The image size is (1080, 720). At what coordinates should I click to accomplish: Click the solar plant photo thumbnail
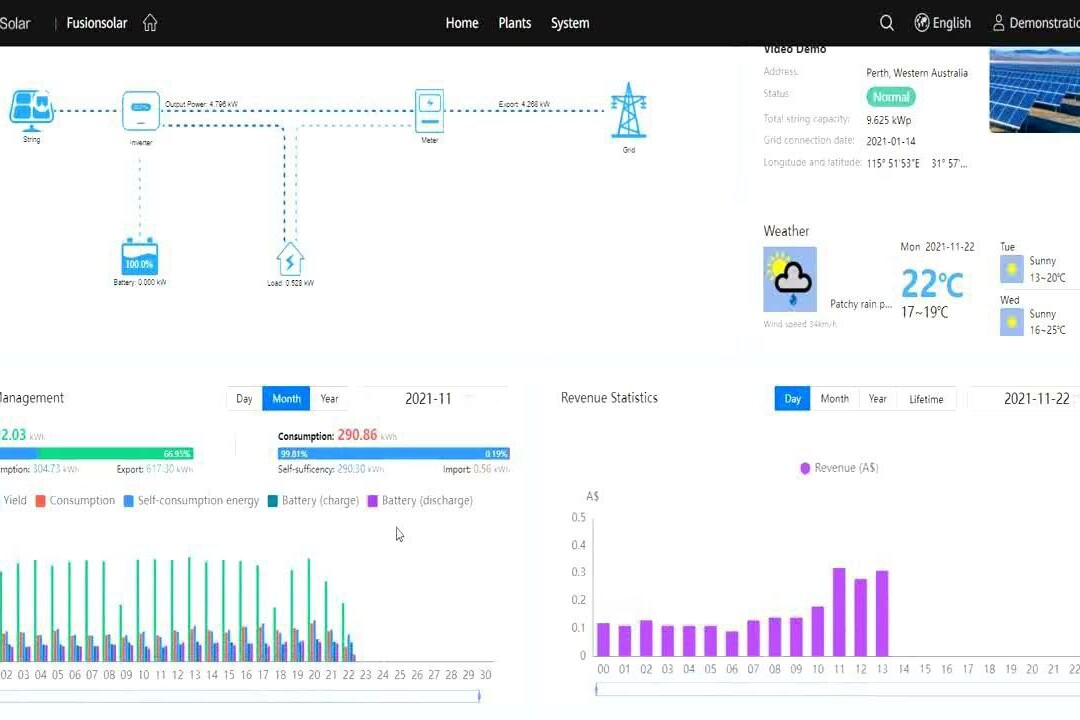[1034, 90]
